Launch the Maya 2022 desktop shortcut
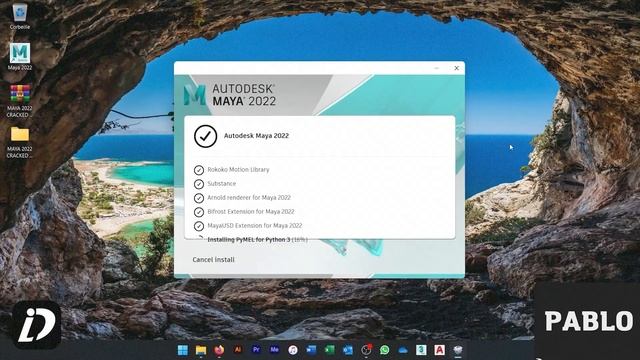The height and width of the screenshot is (360, 640). click(x=20, y=57)
